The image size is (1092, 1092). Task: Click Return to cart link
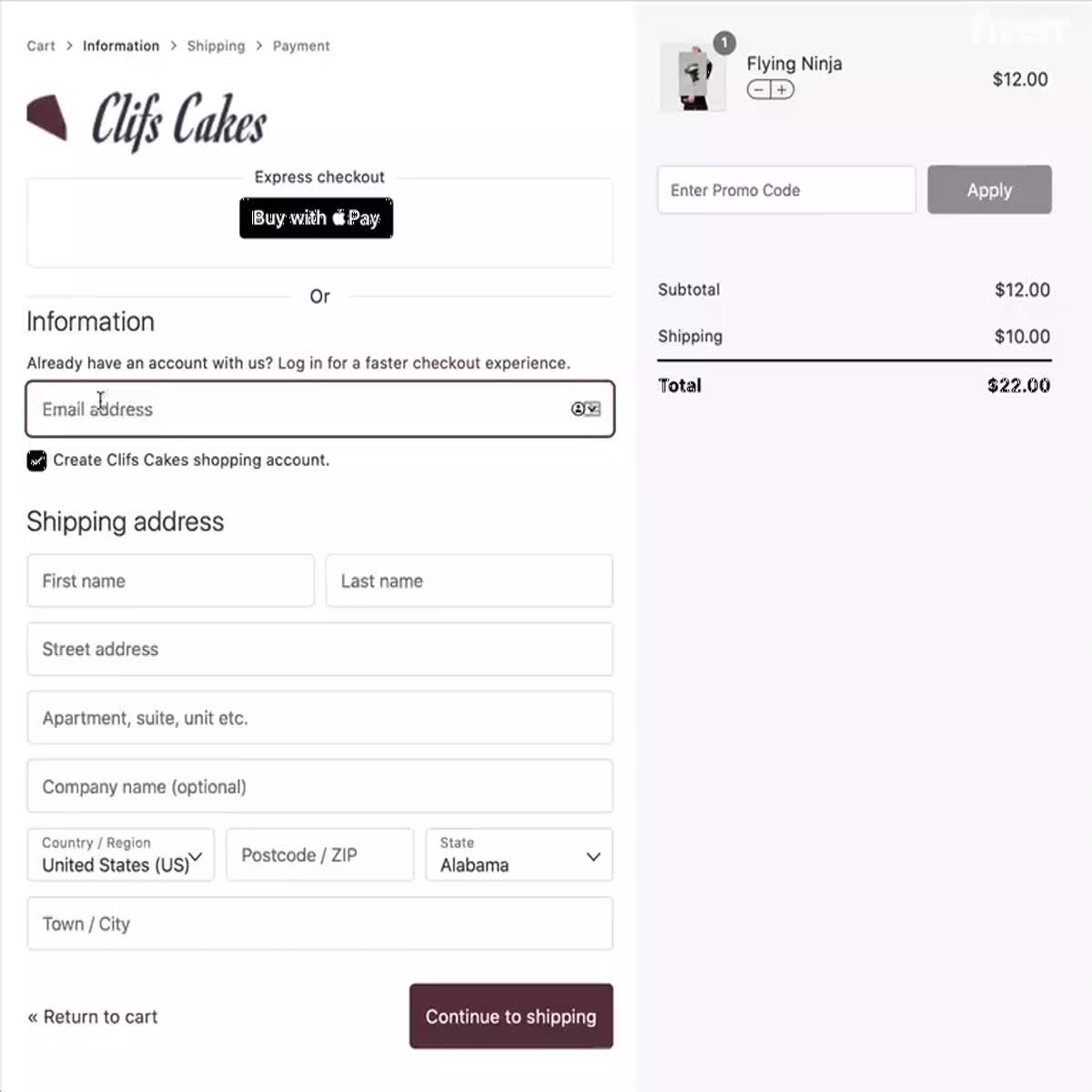[x=92, y=1016]
